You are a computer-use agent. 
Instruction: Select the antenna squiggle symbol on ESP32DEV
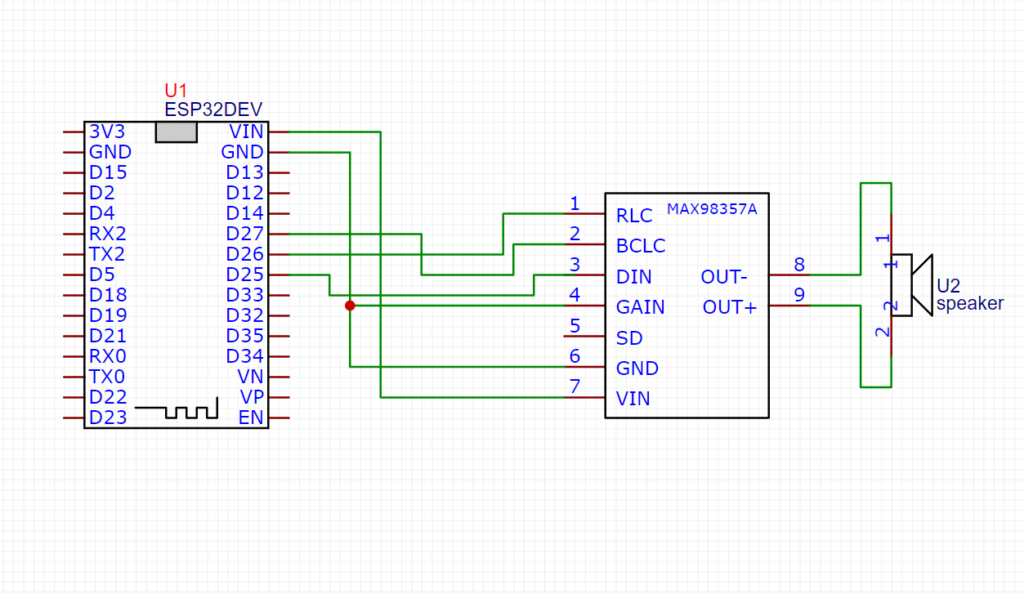tap(177, 409)
